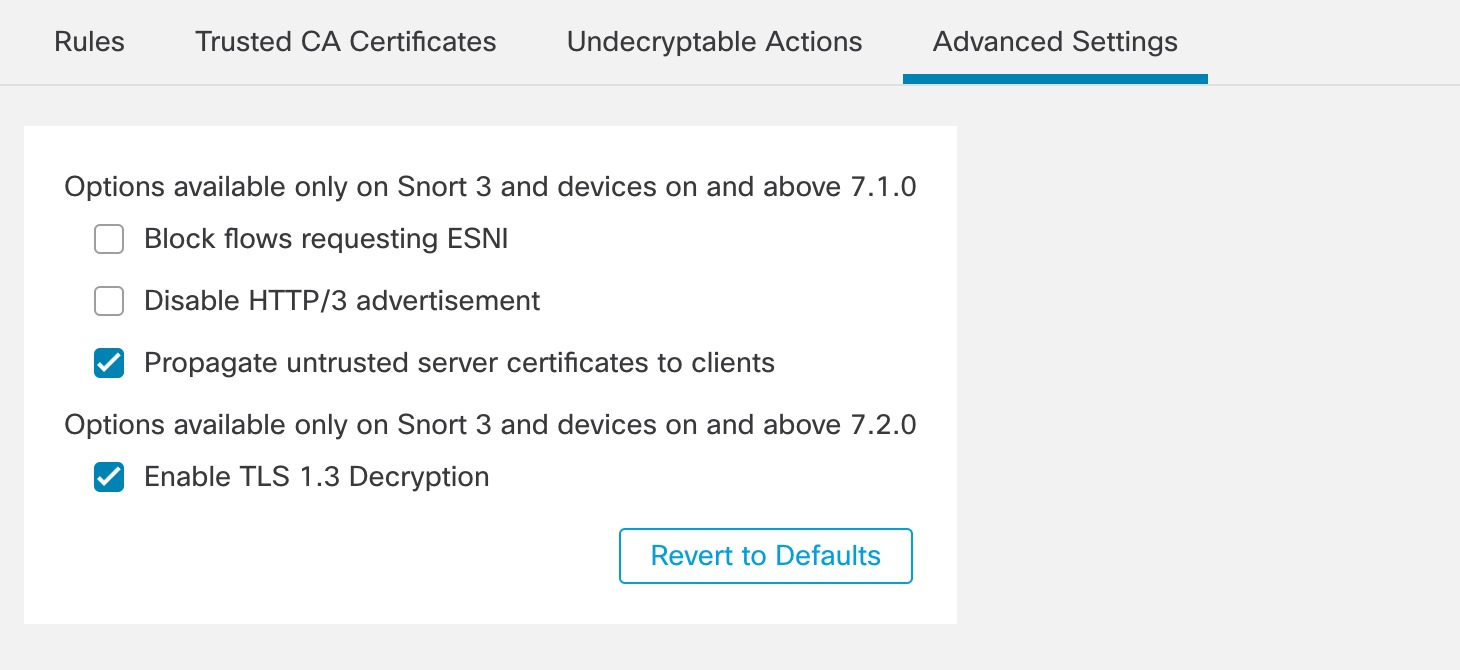Screen dimensions: 1460x670
Task: Click the Disable HTTP/3 advertisement label
Action: [342, 301]
